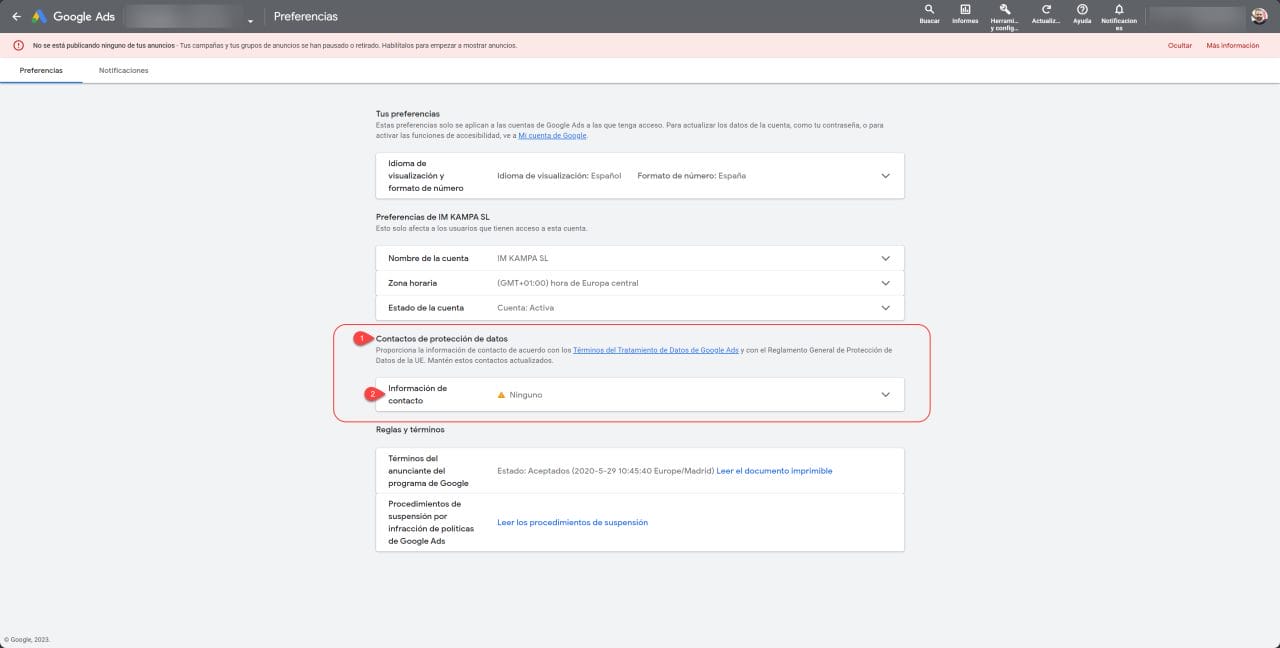Viewport: 1280px width, 648px height.
Task: Switch to the Notificaciones tab
Action: pos(124,70)
